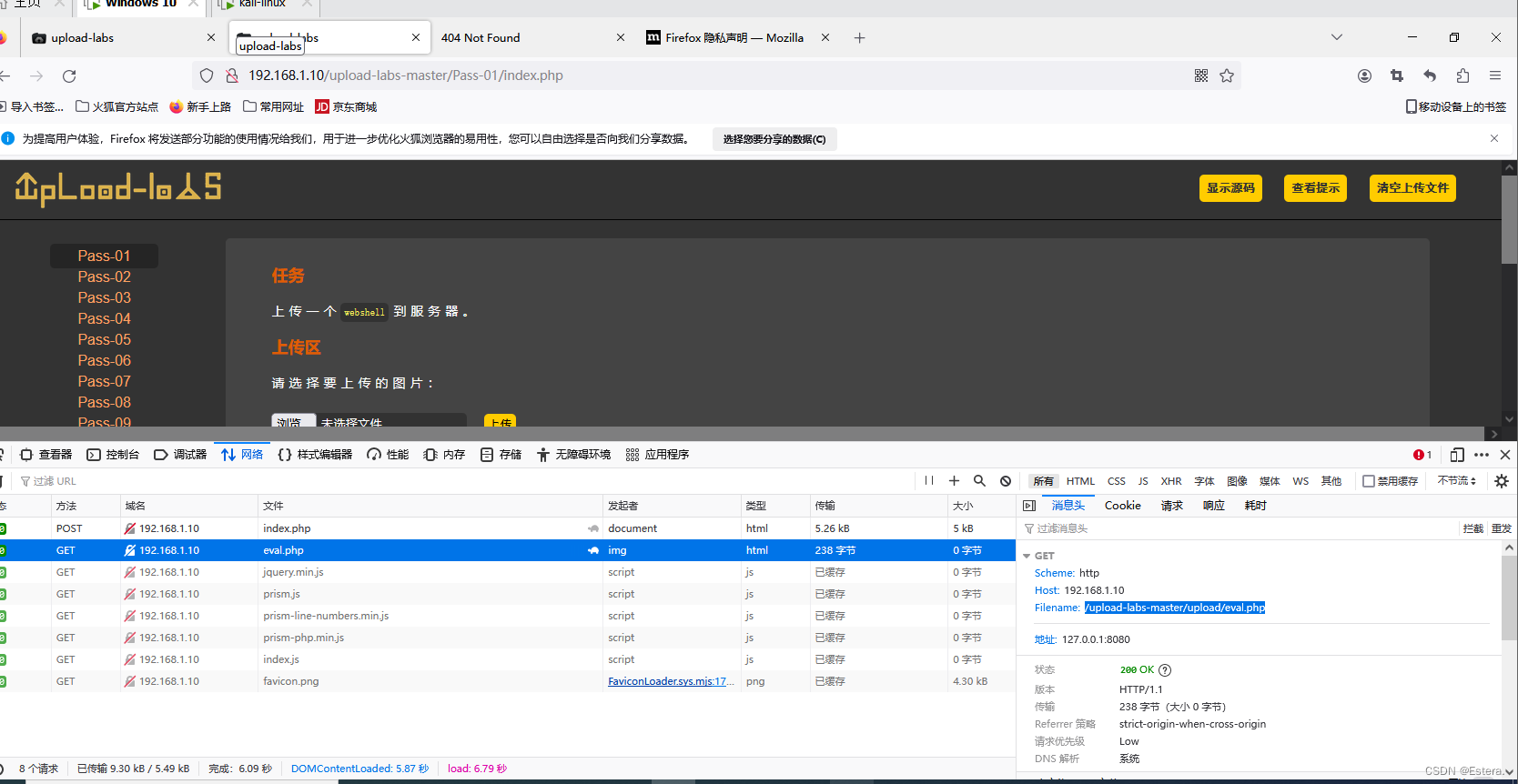
Task: Click the screenshot crop toolbar icon
Action: [1397, 75]
